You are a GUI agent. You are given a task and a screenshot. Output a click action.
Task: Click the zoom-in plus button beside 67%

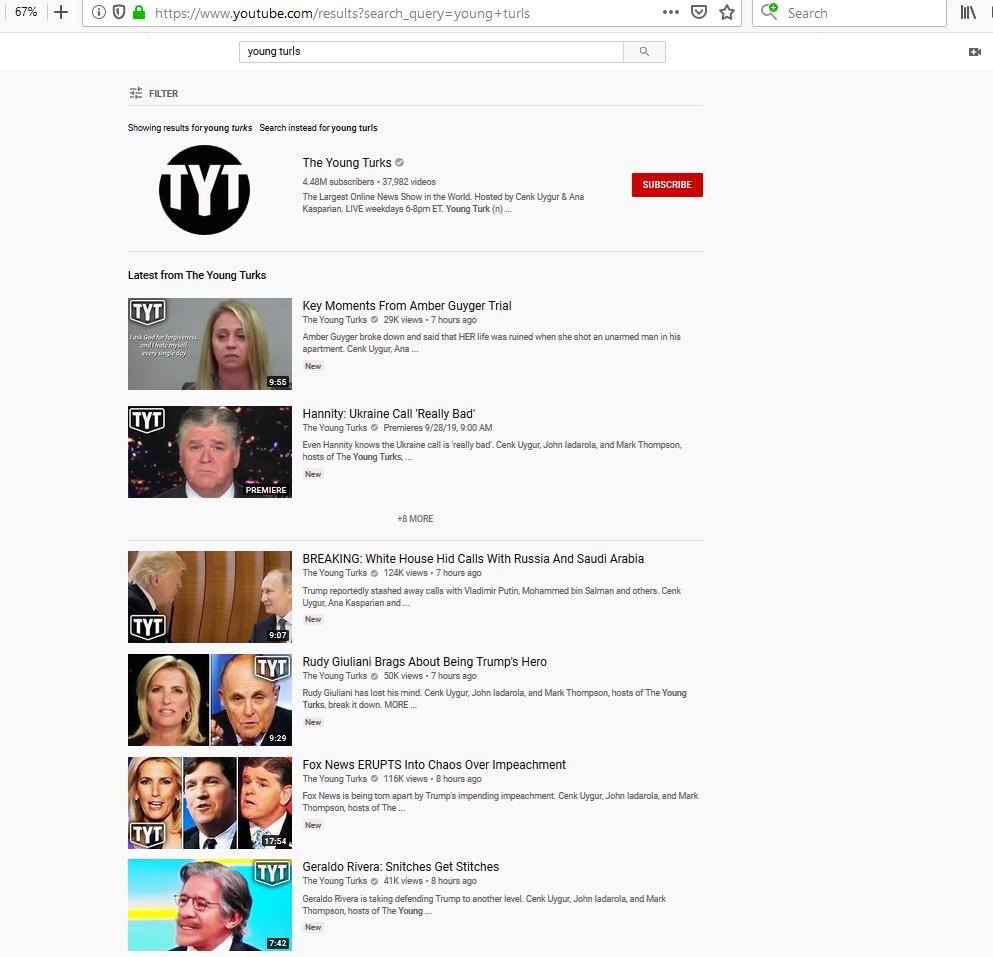pyautogui.click(x=61, y=12)
